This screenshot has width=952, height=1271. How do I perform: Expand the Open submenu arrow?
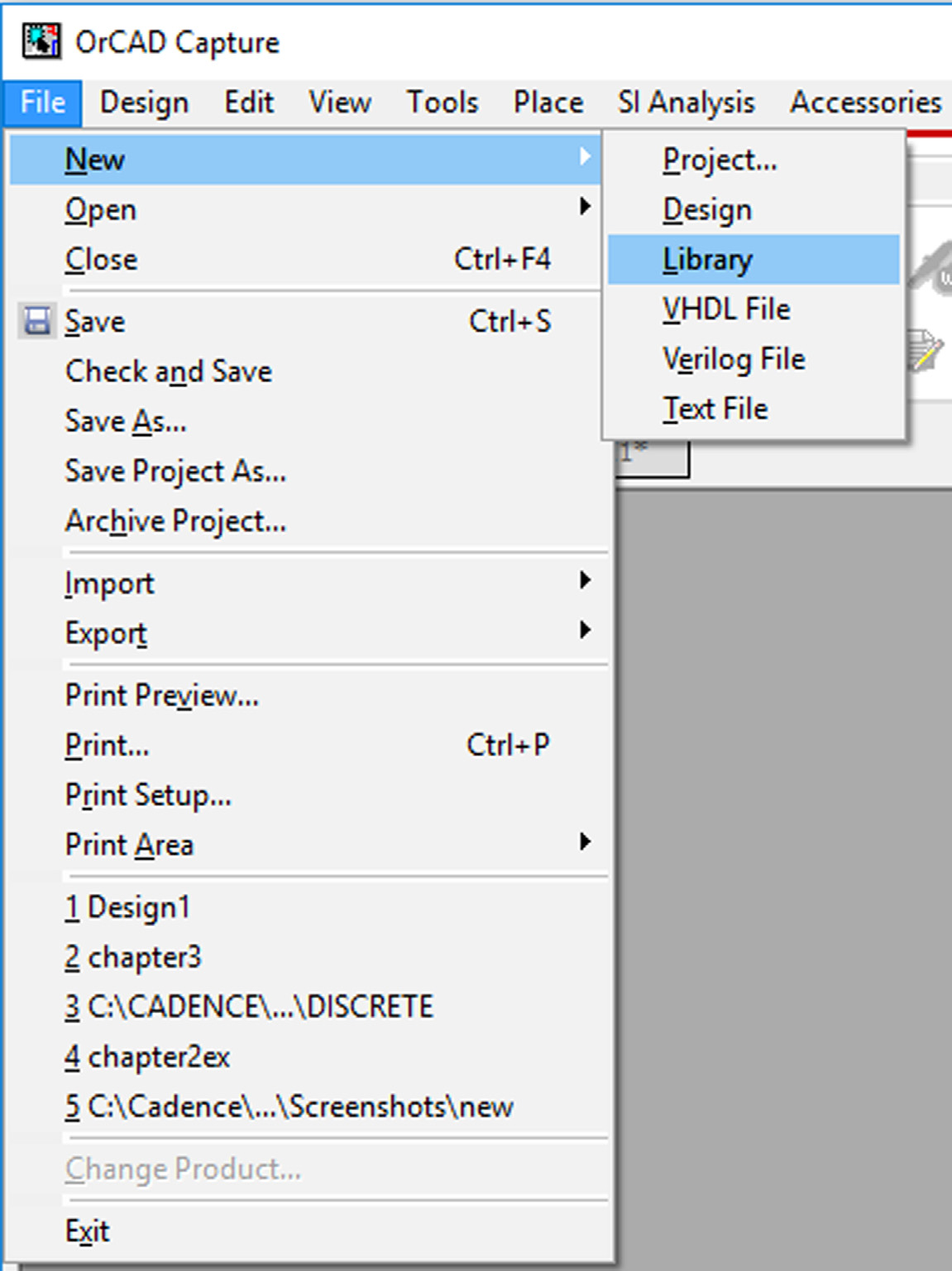(585, 207)
